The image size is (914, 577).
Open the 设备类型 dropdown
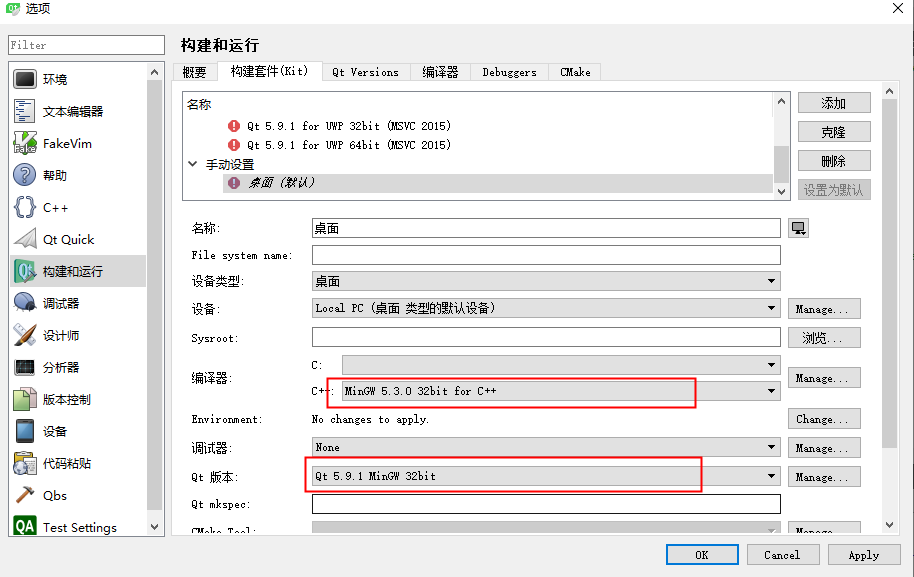click(546, 282)
